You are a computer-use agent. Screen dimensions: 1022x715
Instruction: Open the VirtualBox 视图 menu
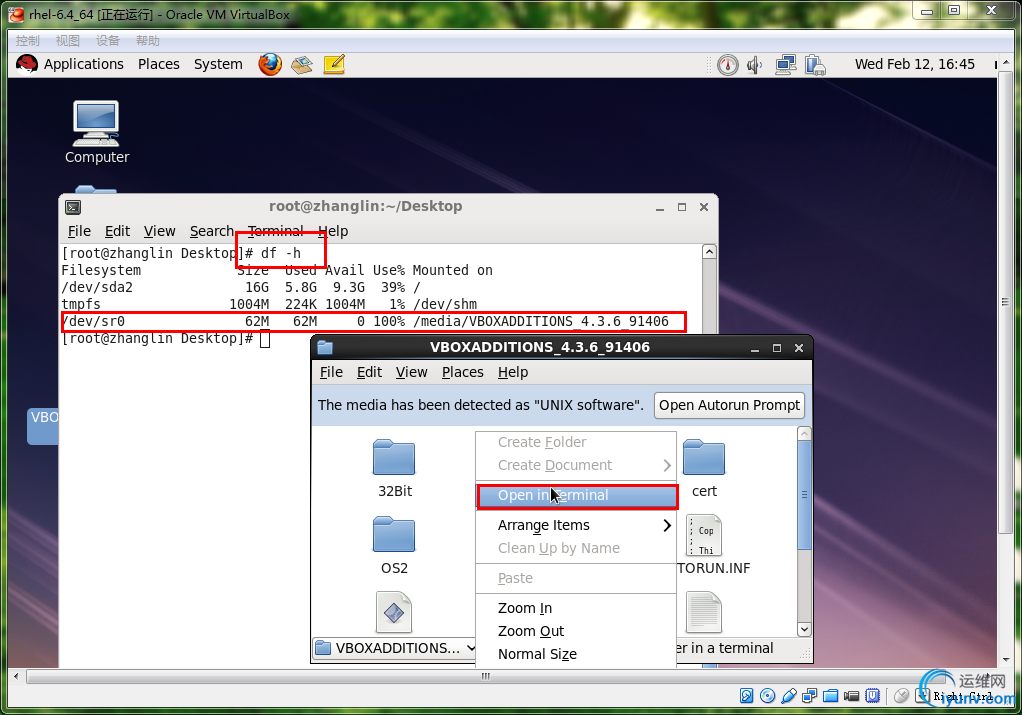point(67,40)
